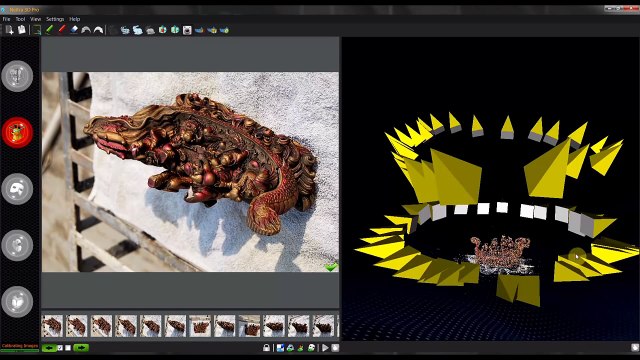This screenshot has width=640, height=360.
Task: Click the calibration progress bar under status
Action: coord(20,350)
